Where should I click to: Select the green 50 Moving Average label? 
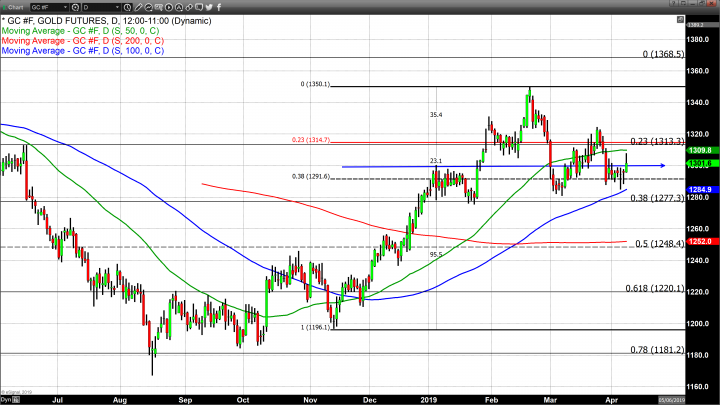[x=80, y=31]
